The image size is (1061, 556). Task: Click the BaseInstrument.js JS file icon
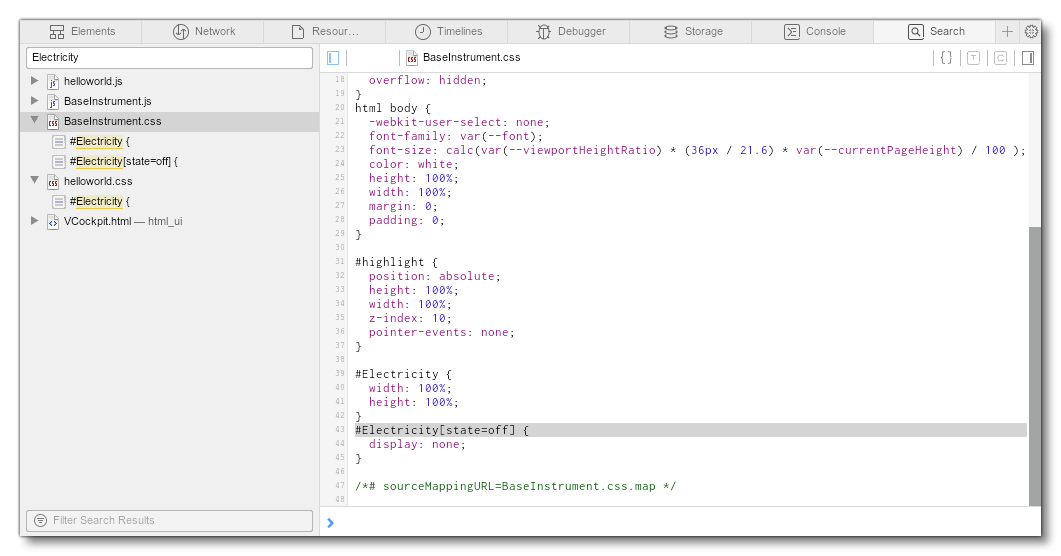pyautogui.click(x=53, y=101)
